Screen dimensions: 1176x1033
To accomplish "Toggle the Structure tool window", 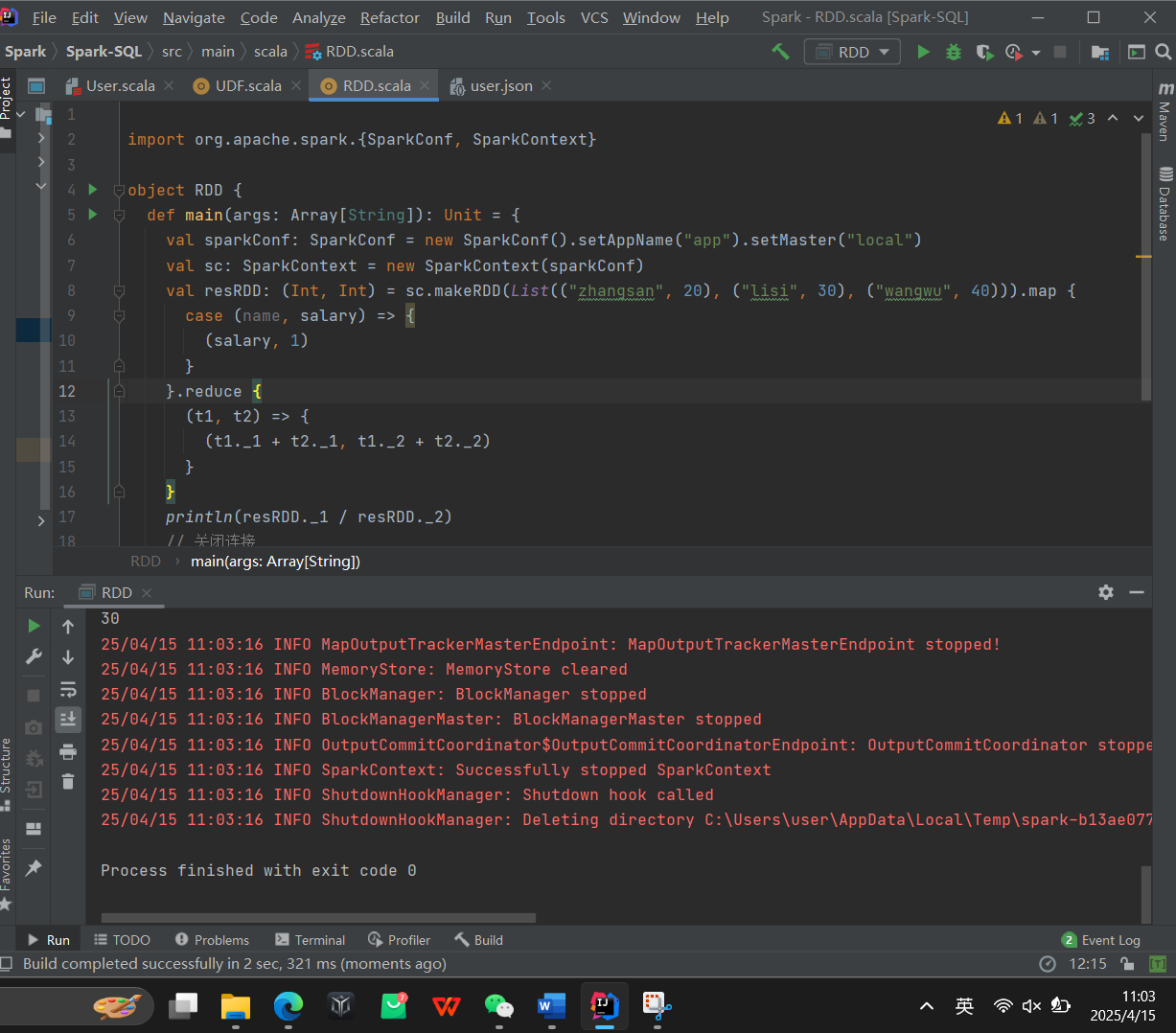I will coord(7,774).
